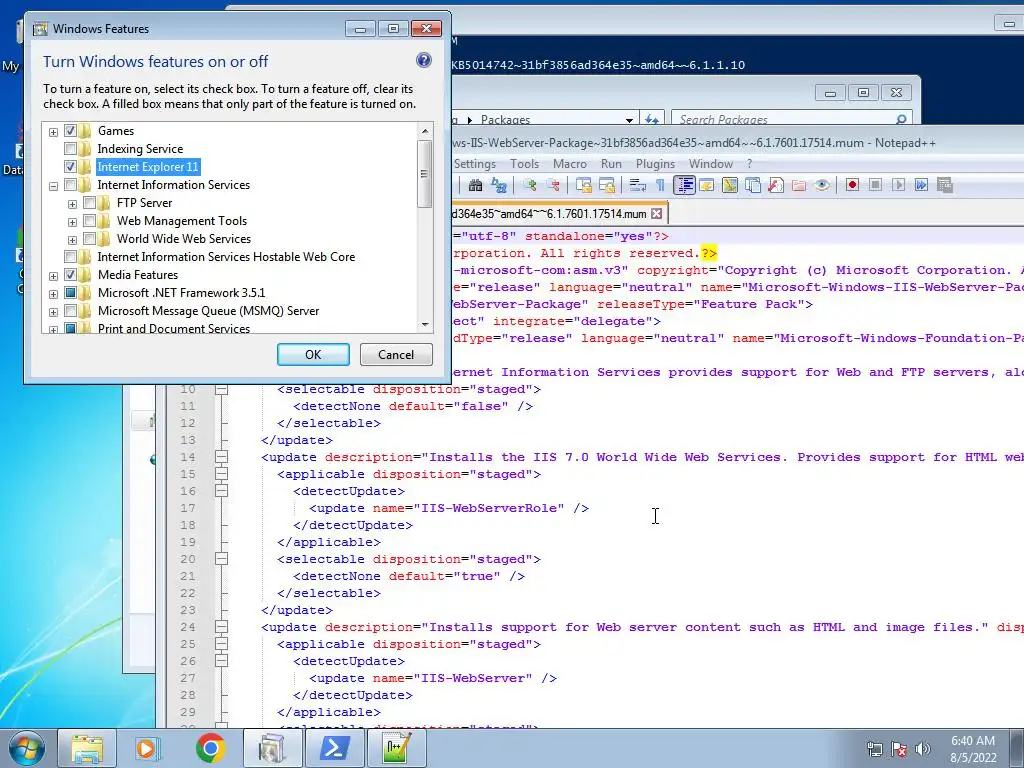Open the Document Map toolbar icon
The image size is (1024, 768).
[730, 185]
